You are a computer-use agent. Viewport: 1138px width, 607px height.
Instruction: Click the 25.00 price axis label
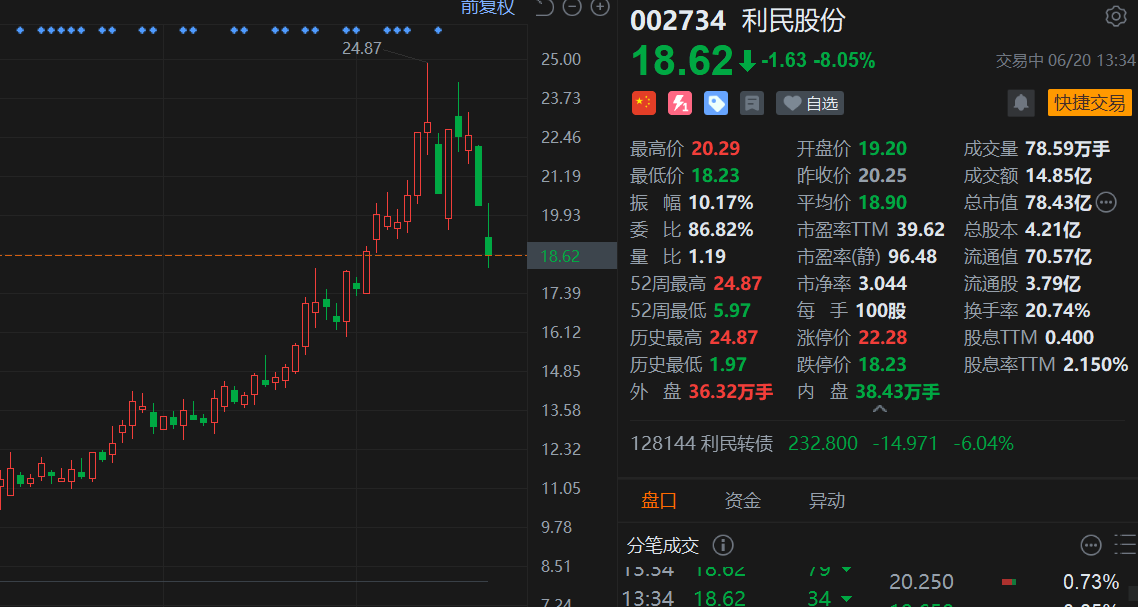point(561,59)
